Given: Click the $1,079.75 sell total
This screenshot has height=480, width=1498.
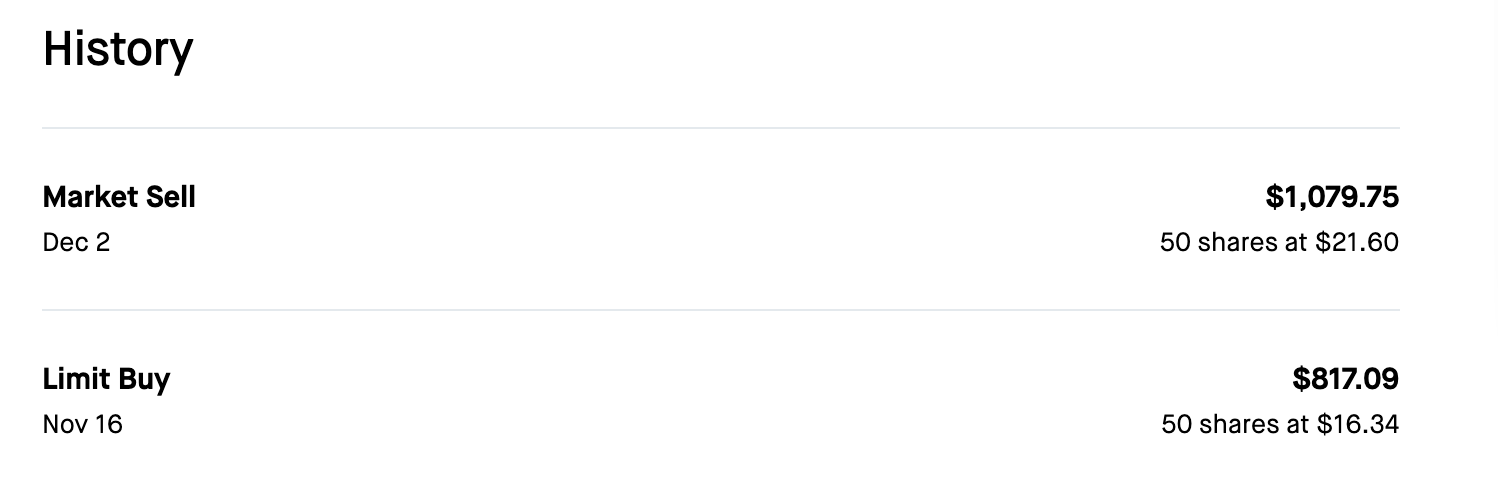Looking at the screenshot, I should [x=1331, y=198].
